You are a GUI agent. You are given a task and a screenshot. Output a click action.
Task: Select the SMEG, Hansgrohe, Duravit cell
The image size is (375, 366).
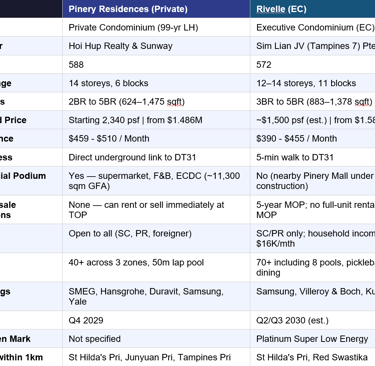[x=156, y=296]
